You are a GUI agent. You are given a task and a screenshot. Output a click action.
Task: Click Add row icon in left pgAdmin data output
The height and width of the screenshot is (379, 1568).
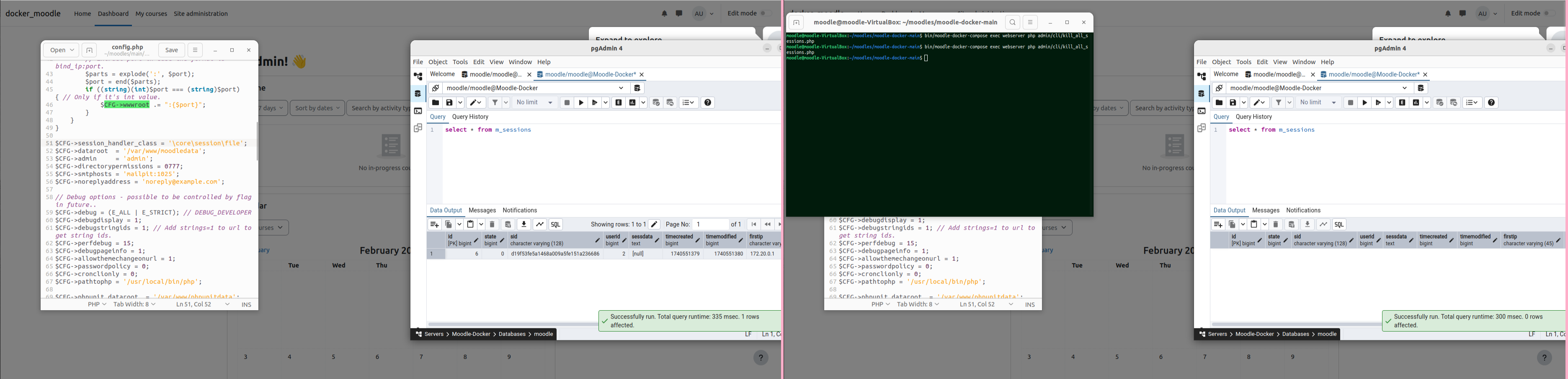(434, 225)
